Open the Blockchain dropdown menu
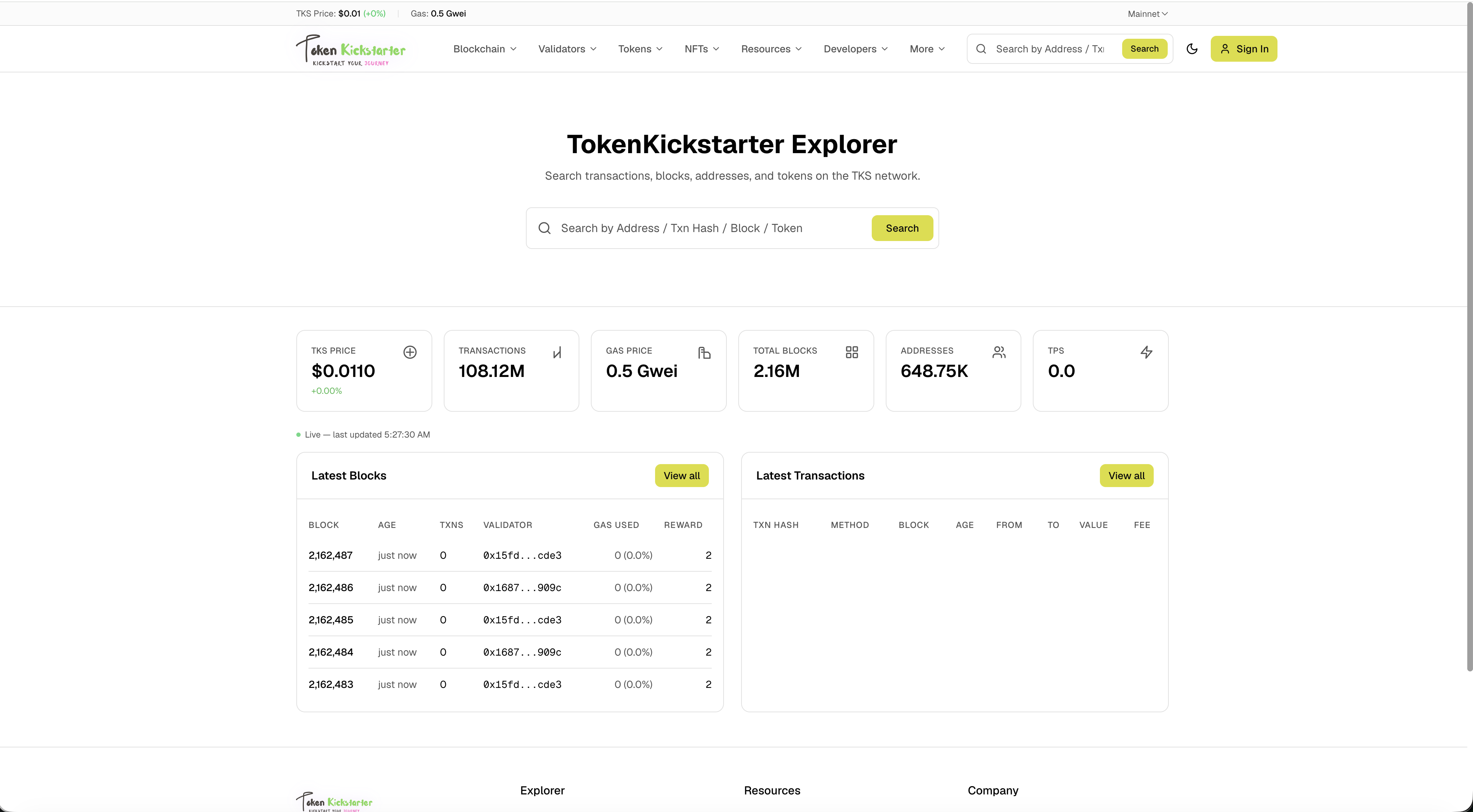1473x812 pixels. coord(485,49)
